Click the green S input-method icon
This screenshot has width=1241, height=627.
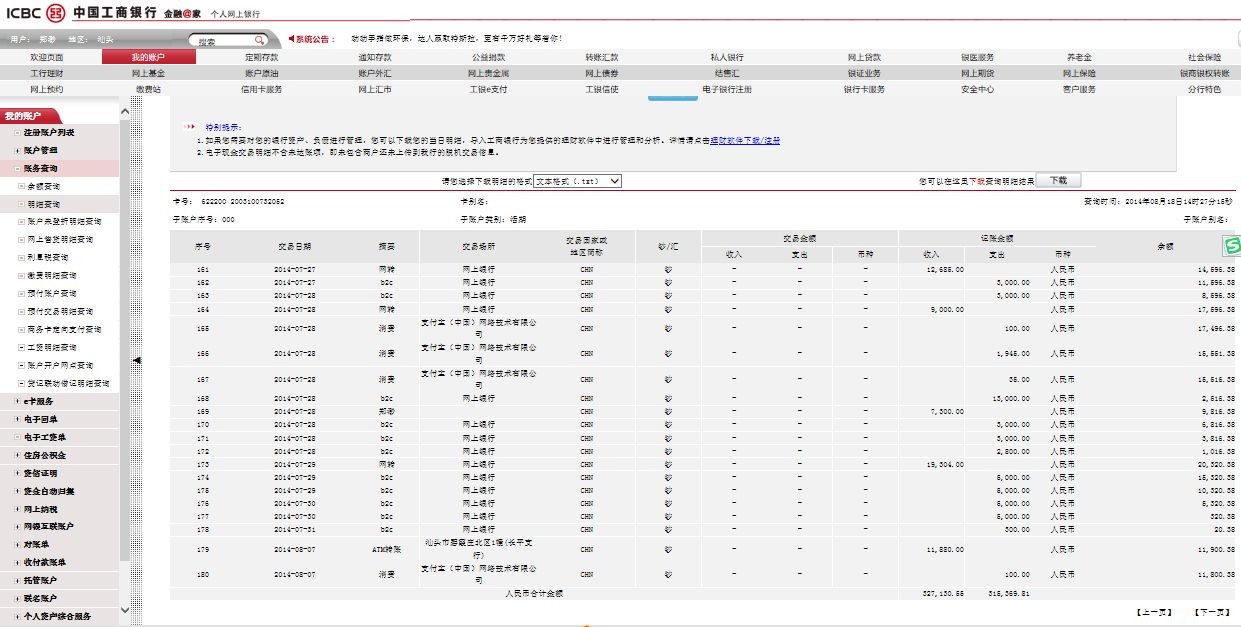pos(1232,245)
